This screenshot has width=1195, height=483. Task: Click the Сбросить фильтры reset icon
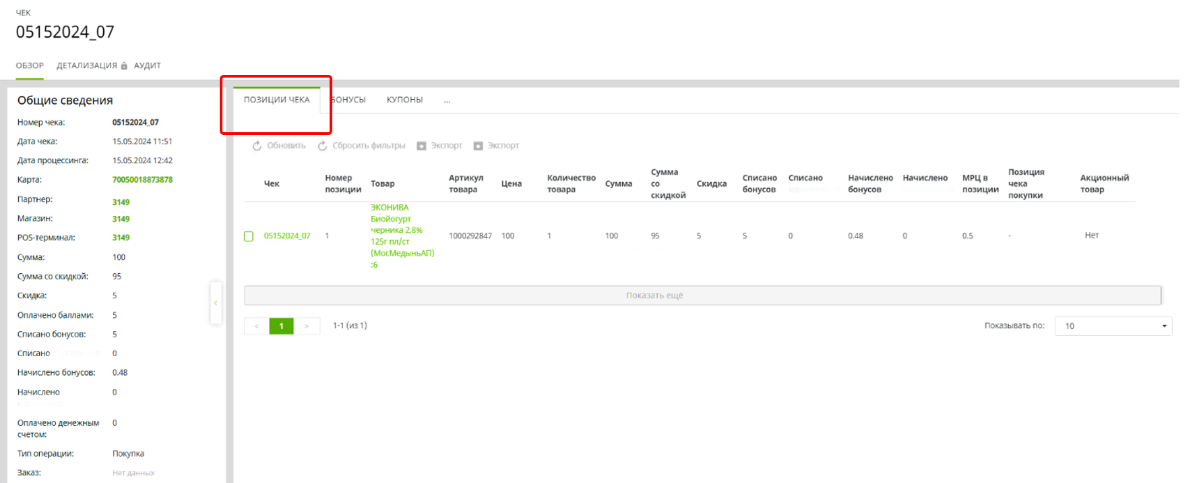pyautogui.click(x=322, y=146)
